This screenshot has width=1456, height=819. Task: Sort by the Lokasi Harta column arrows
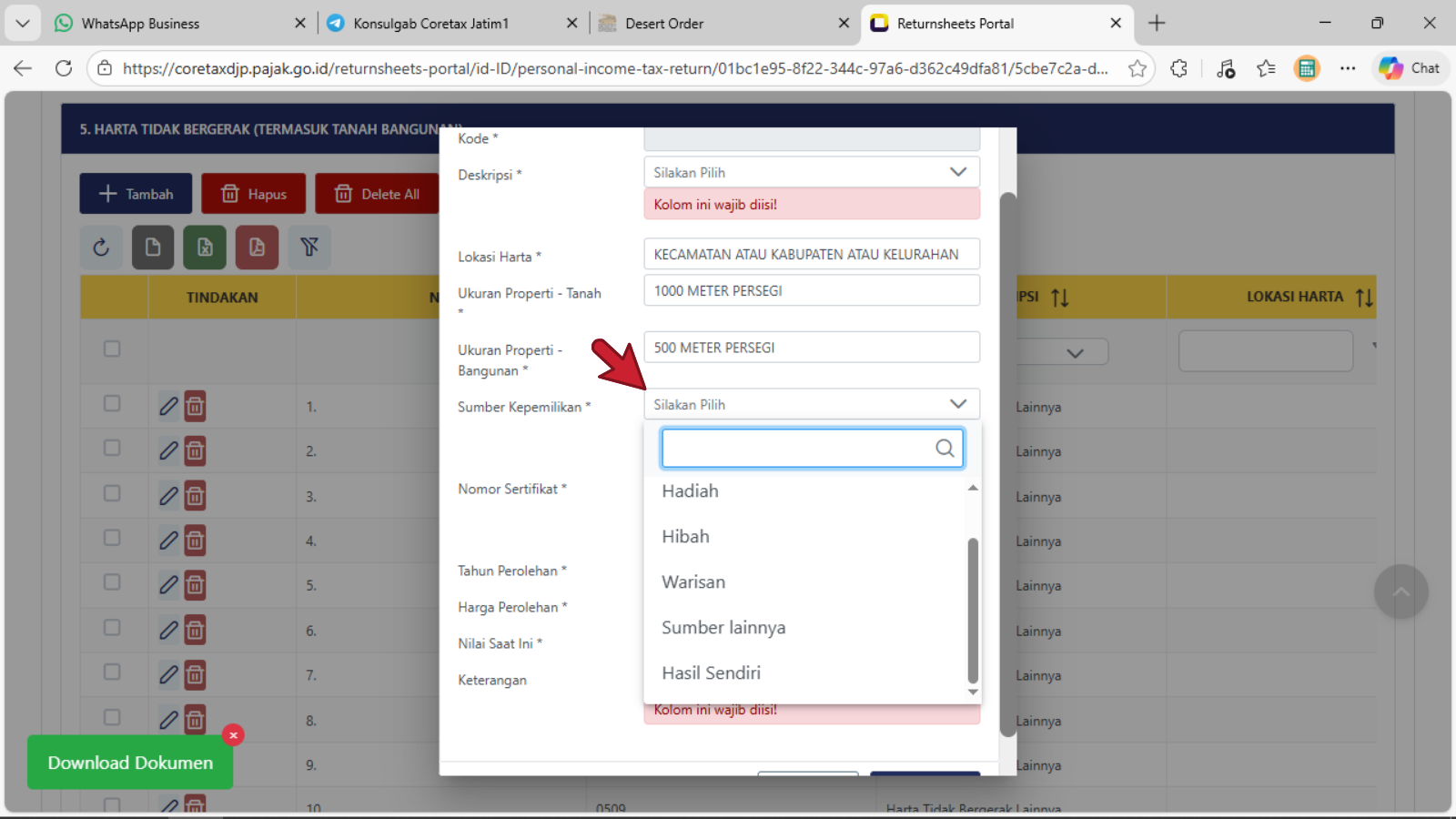pyautogui.click(x=1363, y=298)
